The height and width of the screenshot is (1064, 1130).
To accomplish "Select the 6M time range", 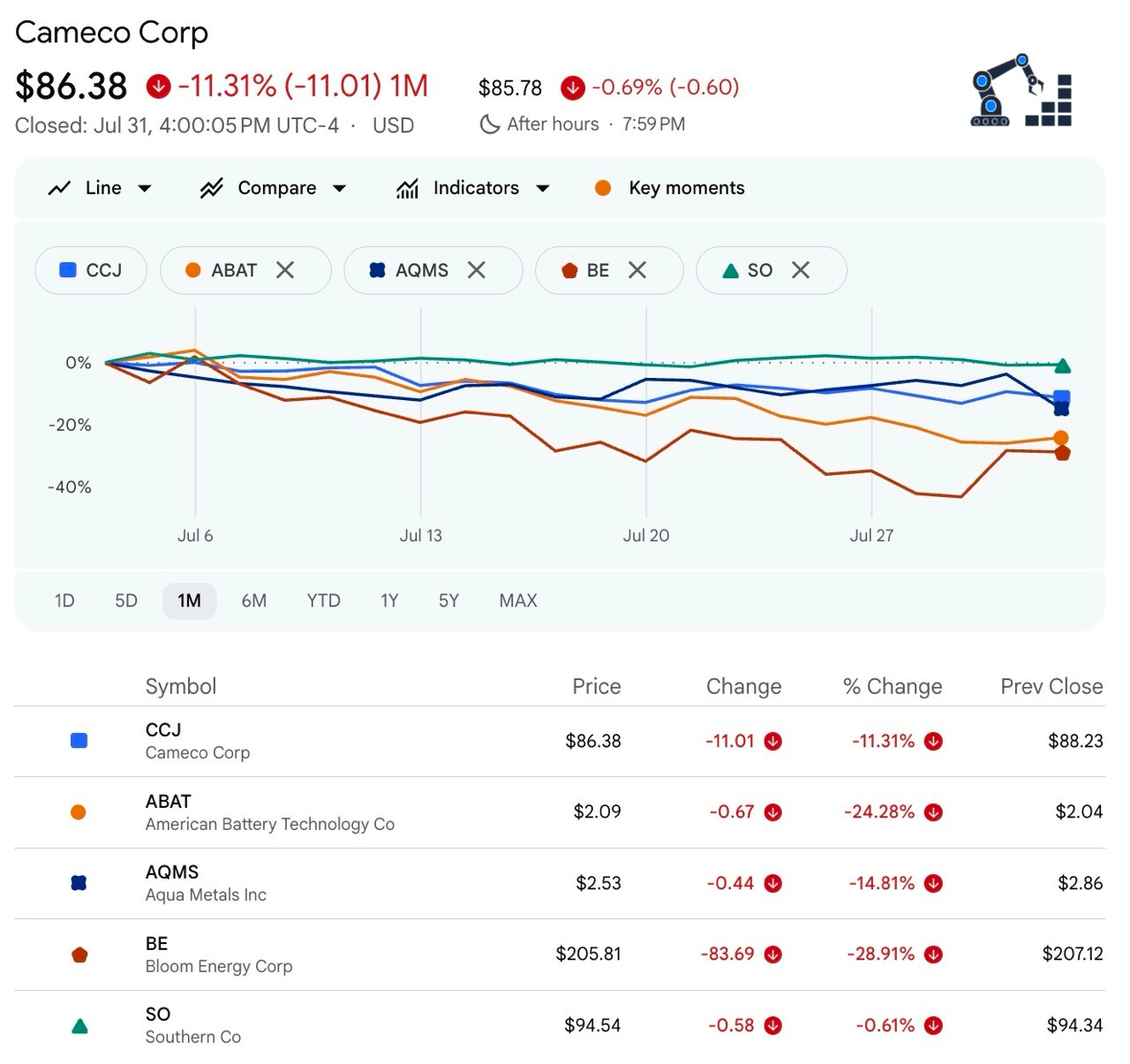I will pos(254,600).
